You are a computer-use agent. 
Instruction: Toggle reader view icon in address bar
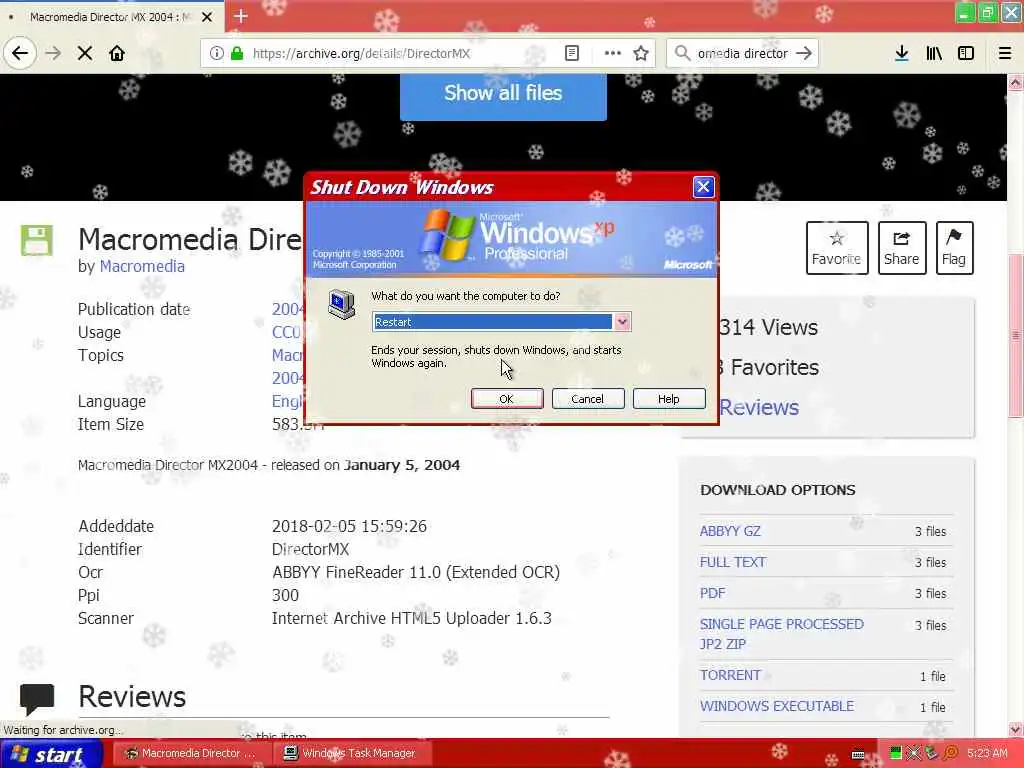(571, 53)
